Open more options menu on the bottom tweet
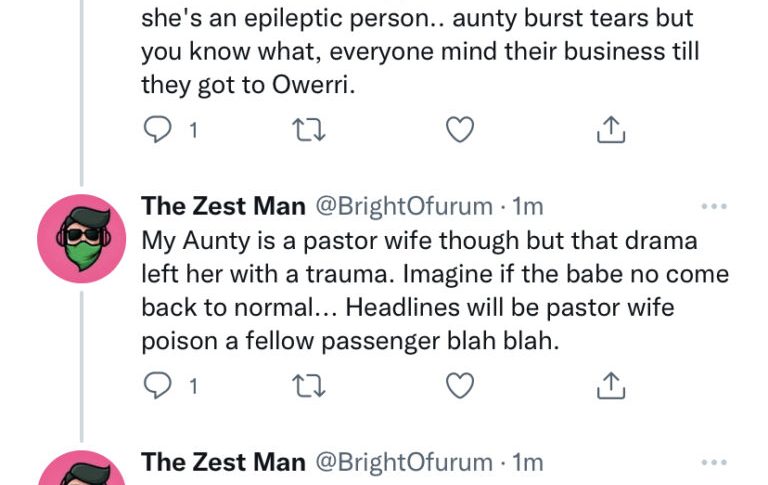Image resolution: width=768 pixels, height=485 pixels. click(714, 462)
